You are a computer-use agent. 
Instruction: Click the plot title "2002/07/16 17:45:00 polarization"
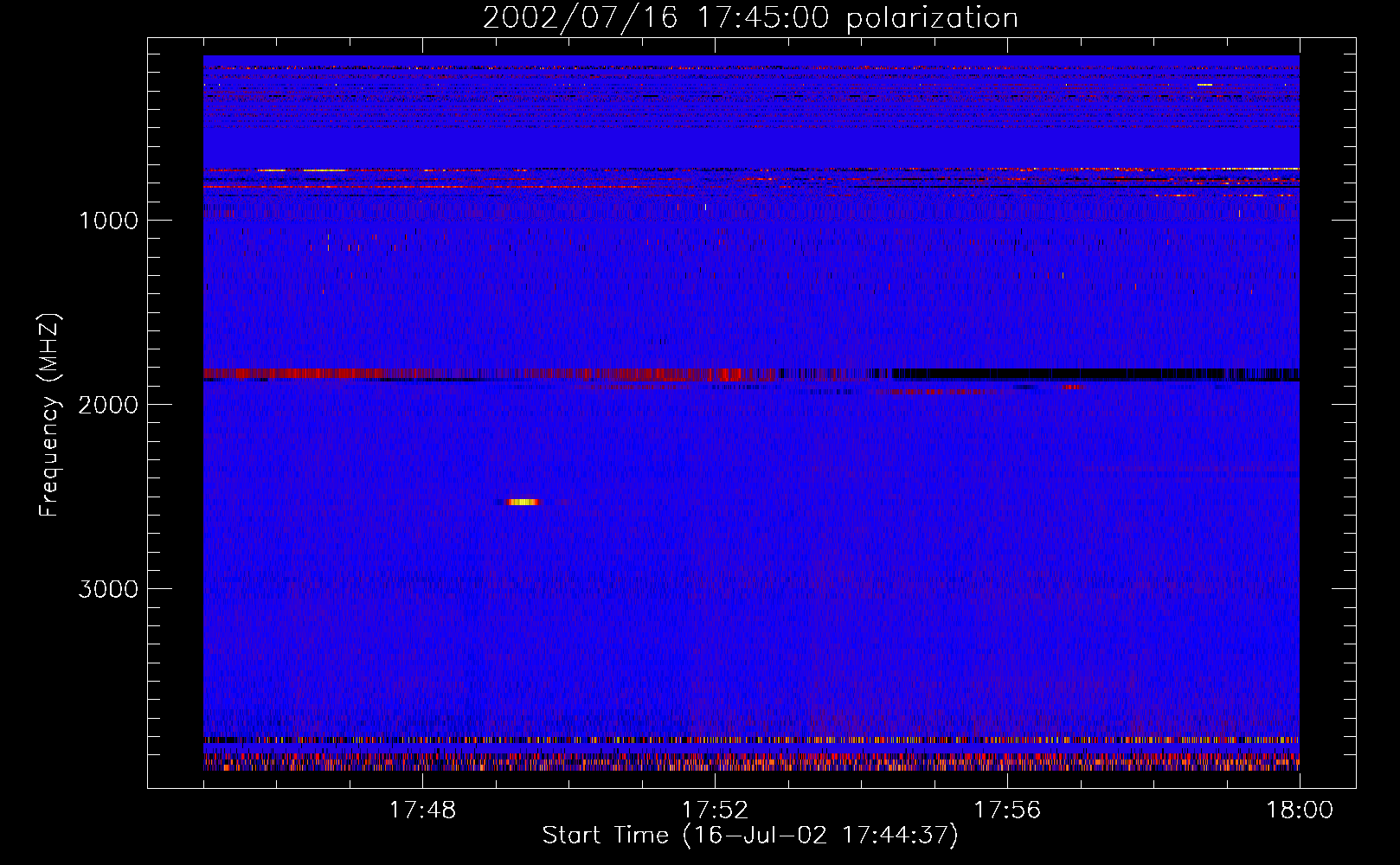pos(750,18)
